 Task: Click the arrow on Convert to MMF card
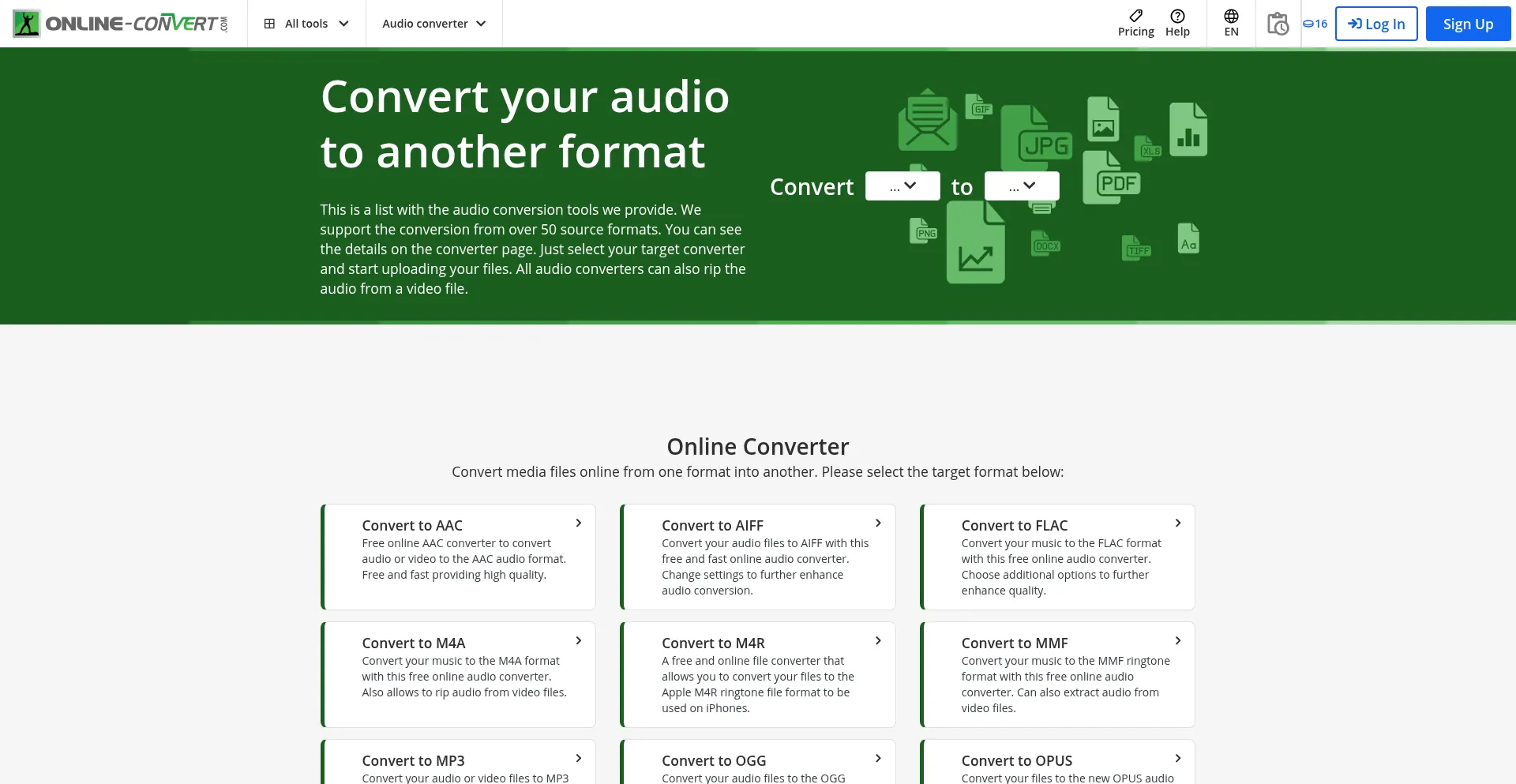(1178, 640)
